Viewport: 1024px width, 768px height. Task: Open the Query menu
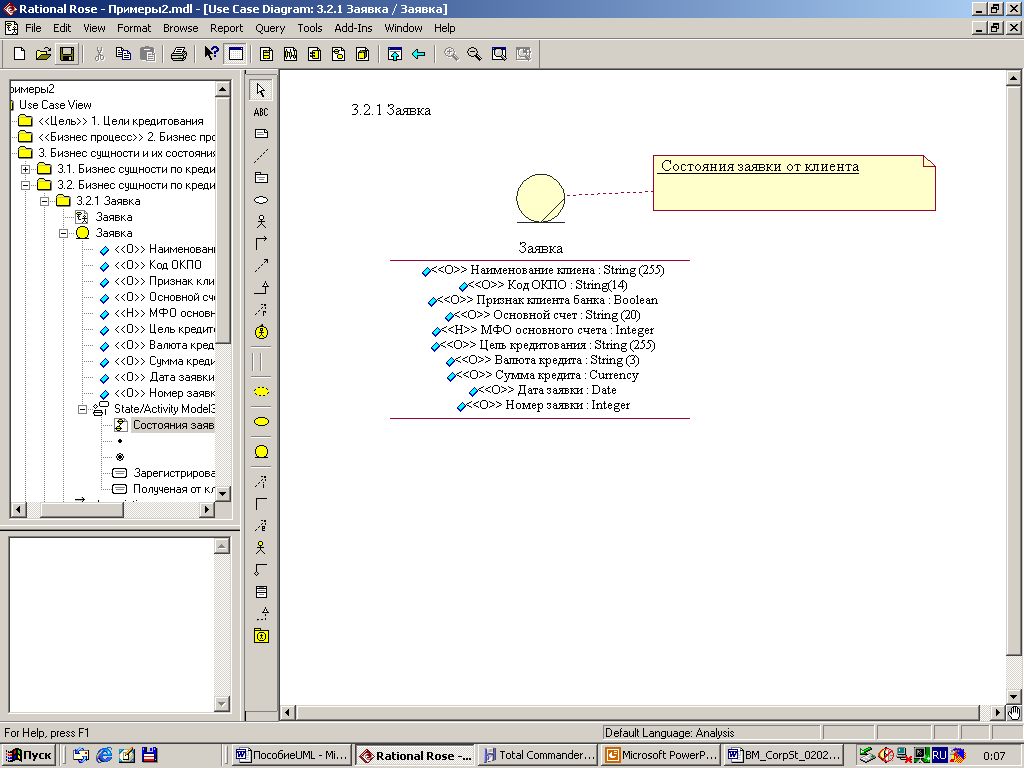(270, 28)
